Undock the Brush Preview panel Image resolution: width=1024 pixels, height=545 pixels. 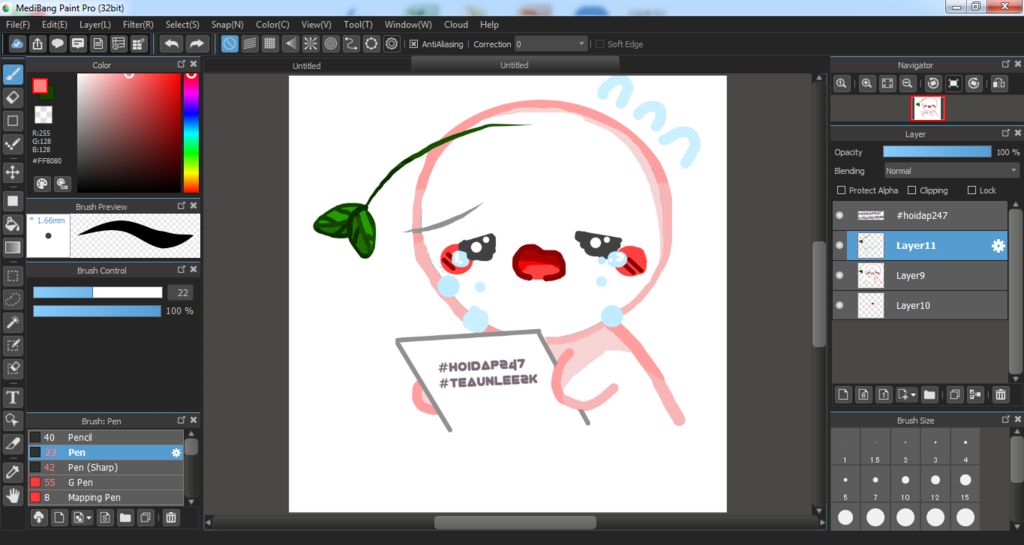click(182, 206)
